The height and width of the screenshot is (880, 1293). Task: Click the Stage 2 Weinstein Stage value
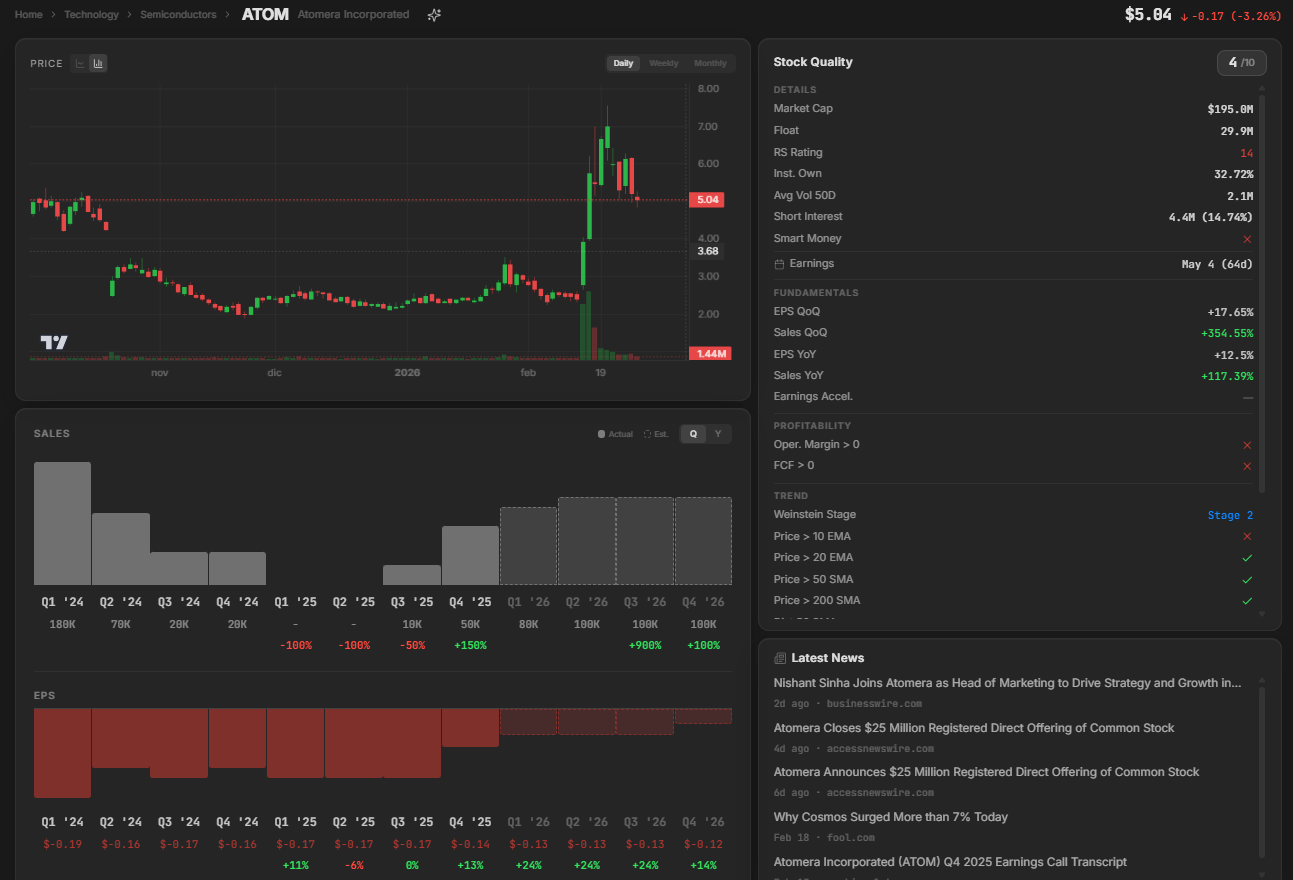coord(1230,516)
